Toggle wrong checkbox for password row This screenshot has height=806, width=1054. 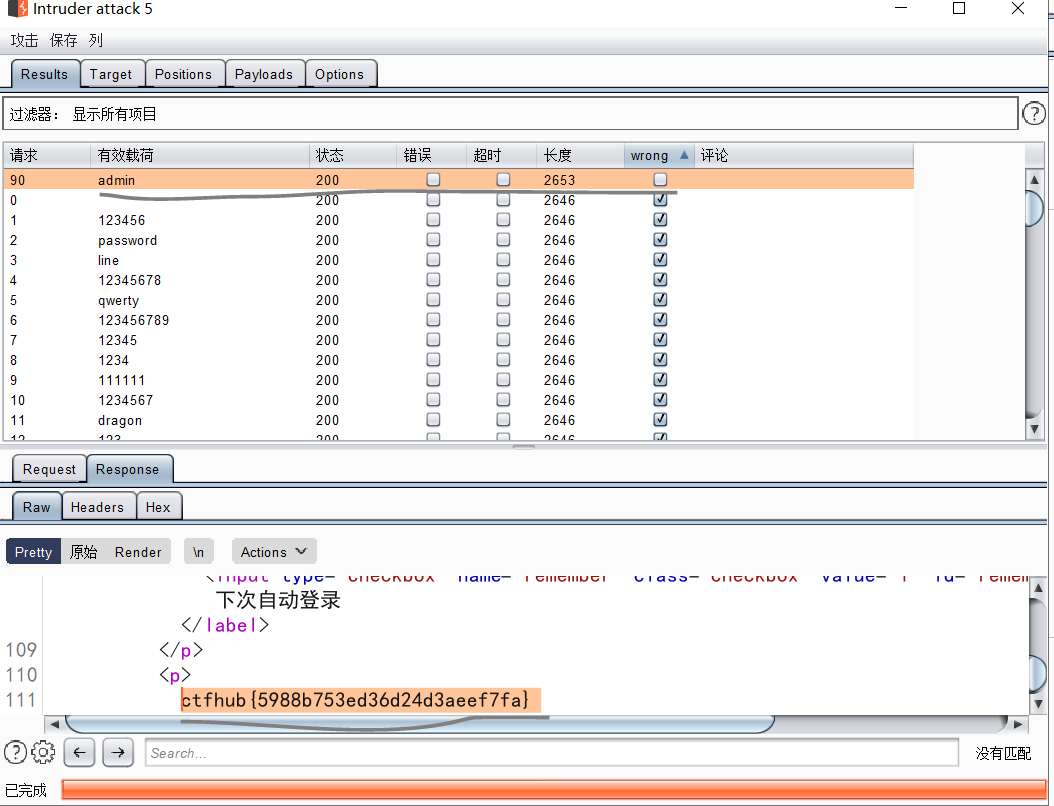pyautogui.click(x=660, y=240)
